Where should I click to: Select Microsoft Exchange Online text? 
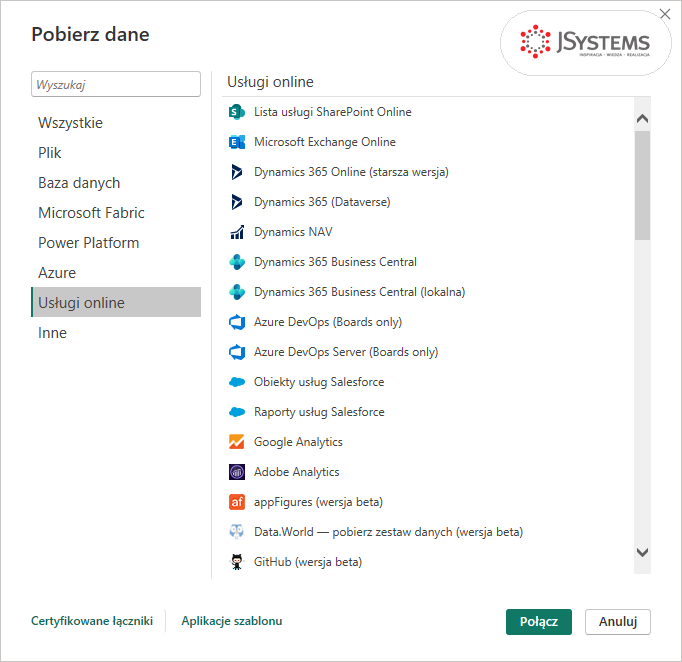[x=325, y=142]
